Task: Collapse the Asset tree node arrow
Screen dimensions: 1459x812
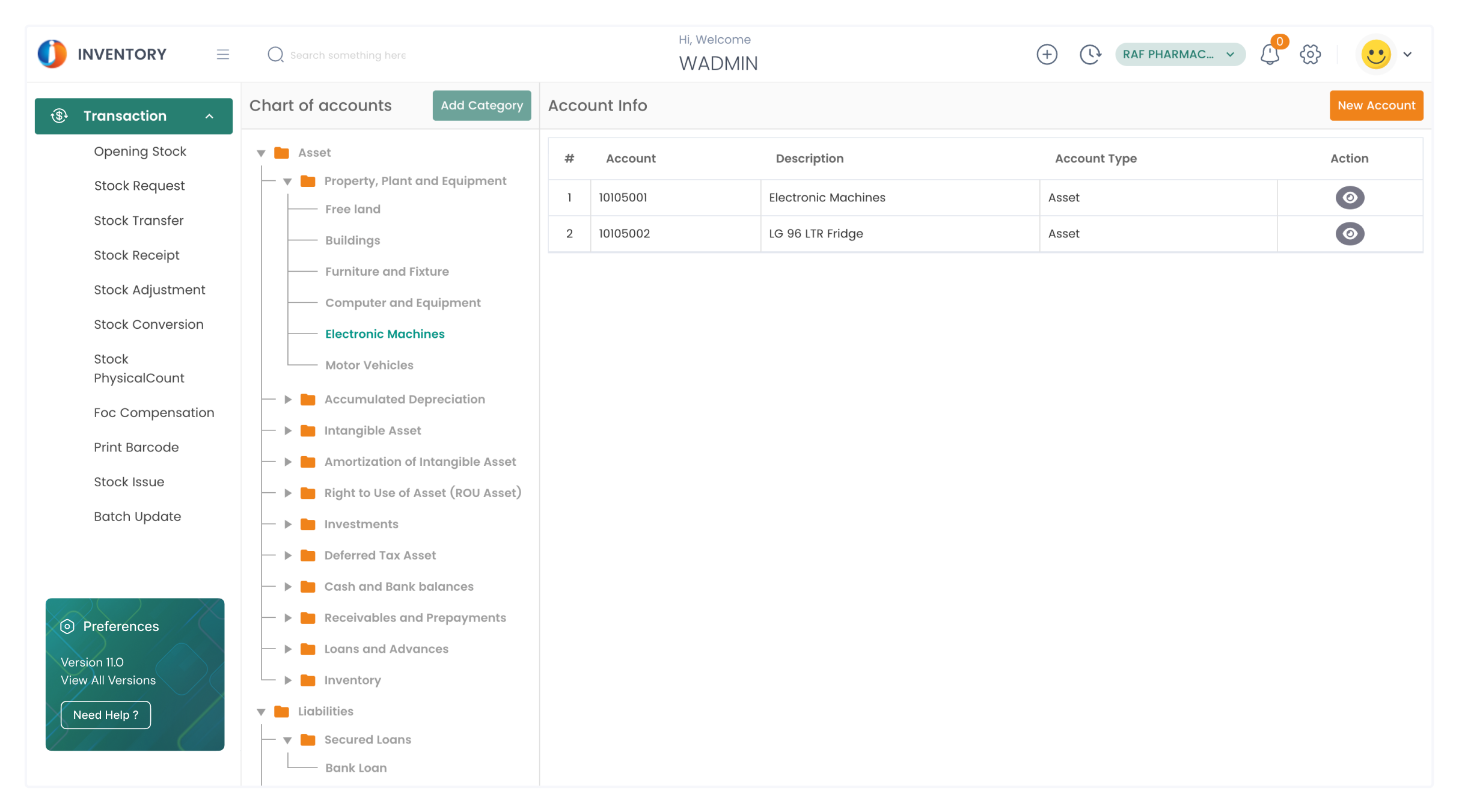Action: [x=261, y=153]
